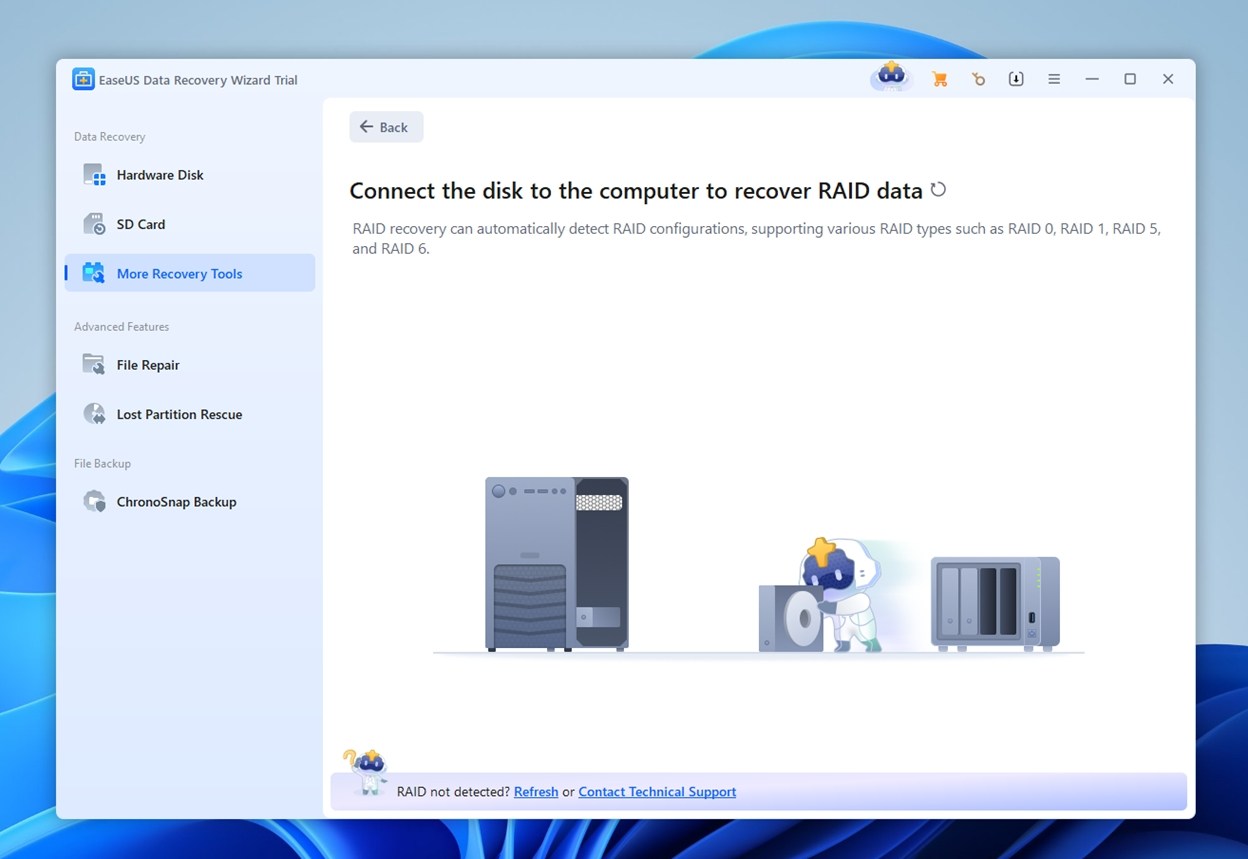Click the 'RAID not detected?' text

pos(453,792)
